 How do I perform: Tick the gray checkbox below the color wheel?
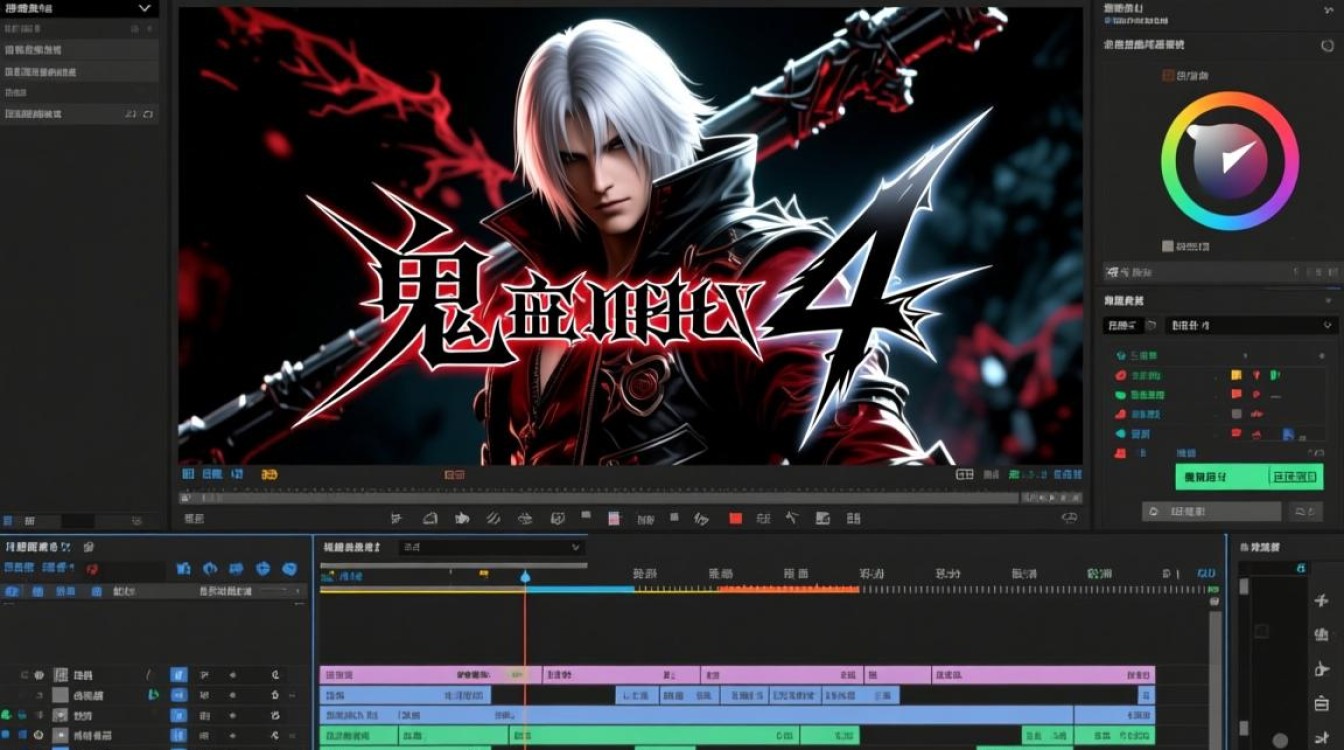click(x=1168, y=245)
